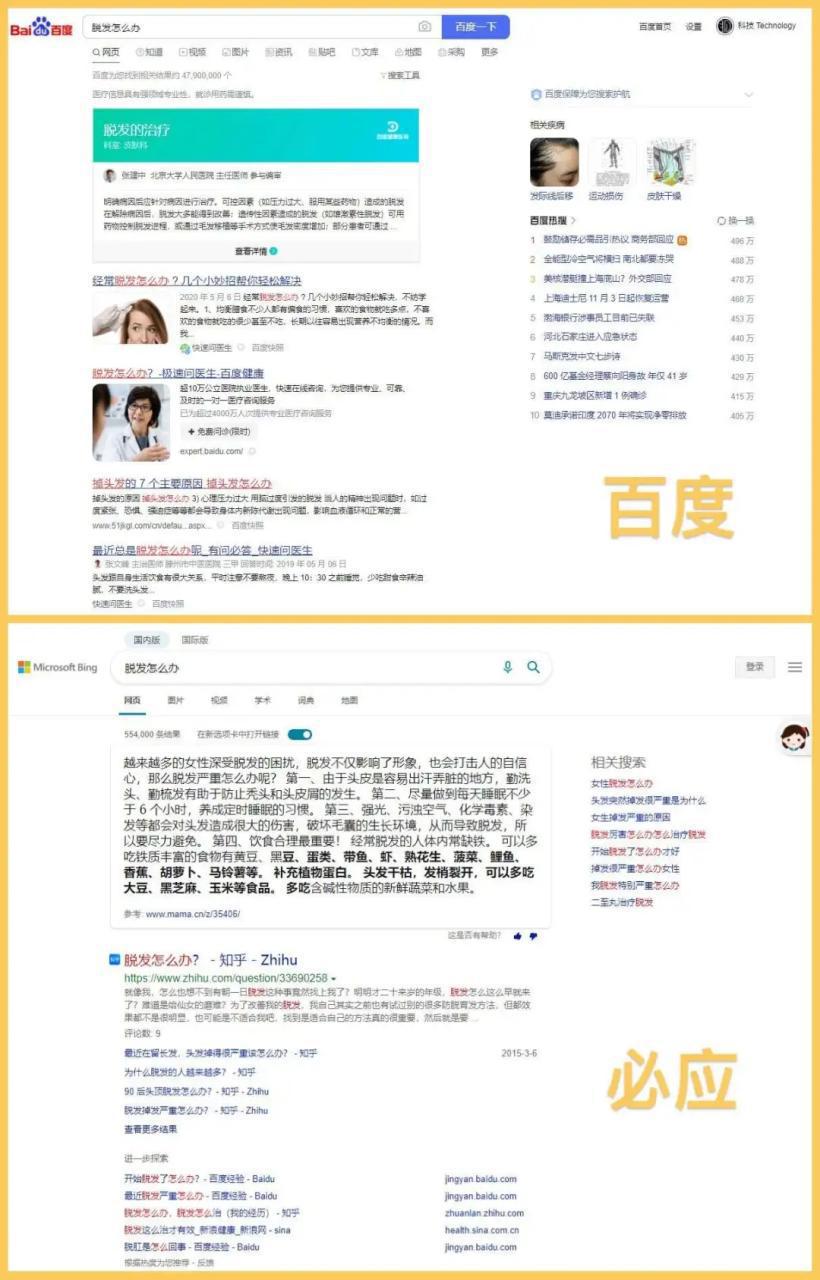Viewport: 820px width, 1280px height.
Task: Switch to Baidu 资讯 tab
Action: 279,52
